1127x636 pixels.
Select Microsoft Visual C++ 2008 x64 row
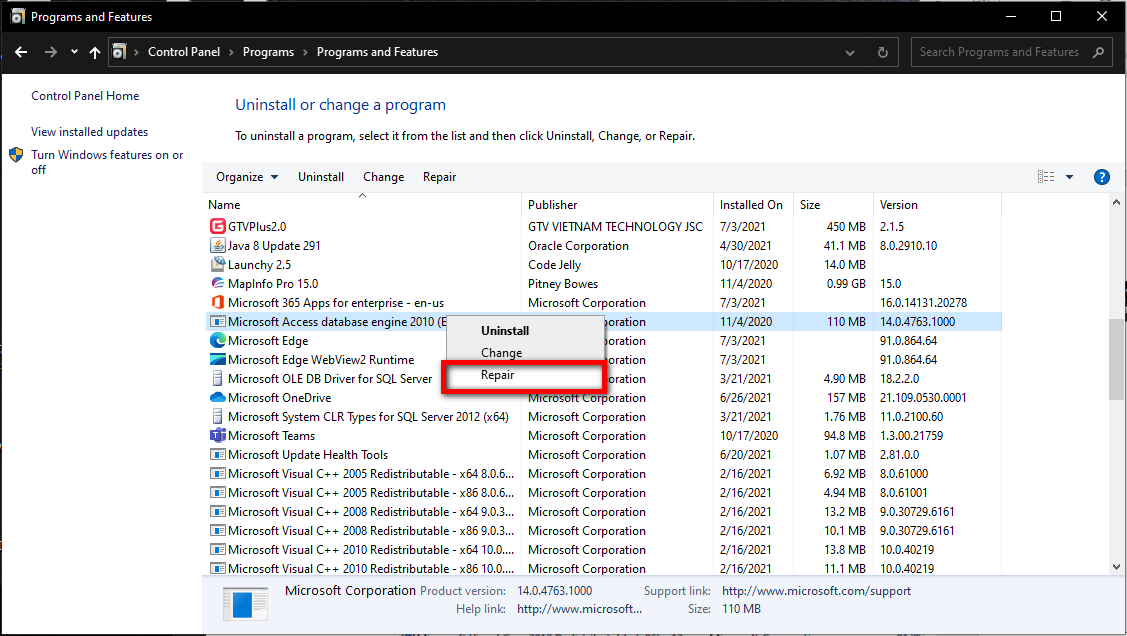pos(604,512)
